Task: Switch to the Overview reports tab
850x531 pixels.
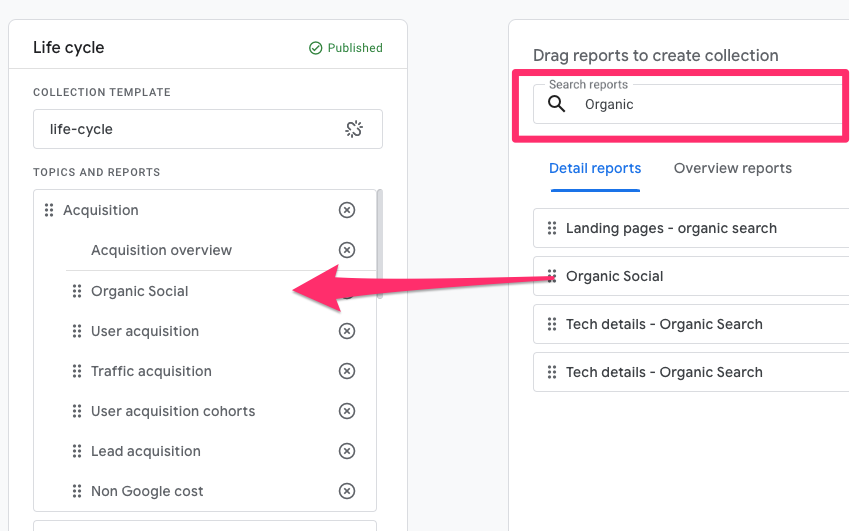Action: 732,168
